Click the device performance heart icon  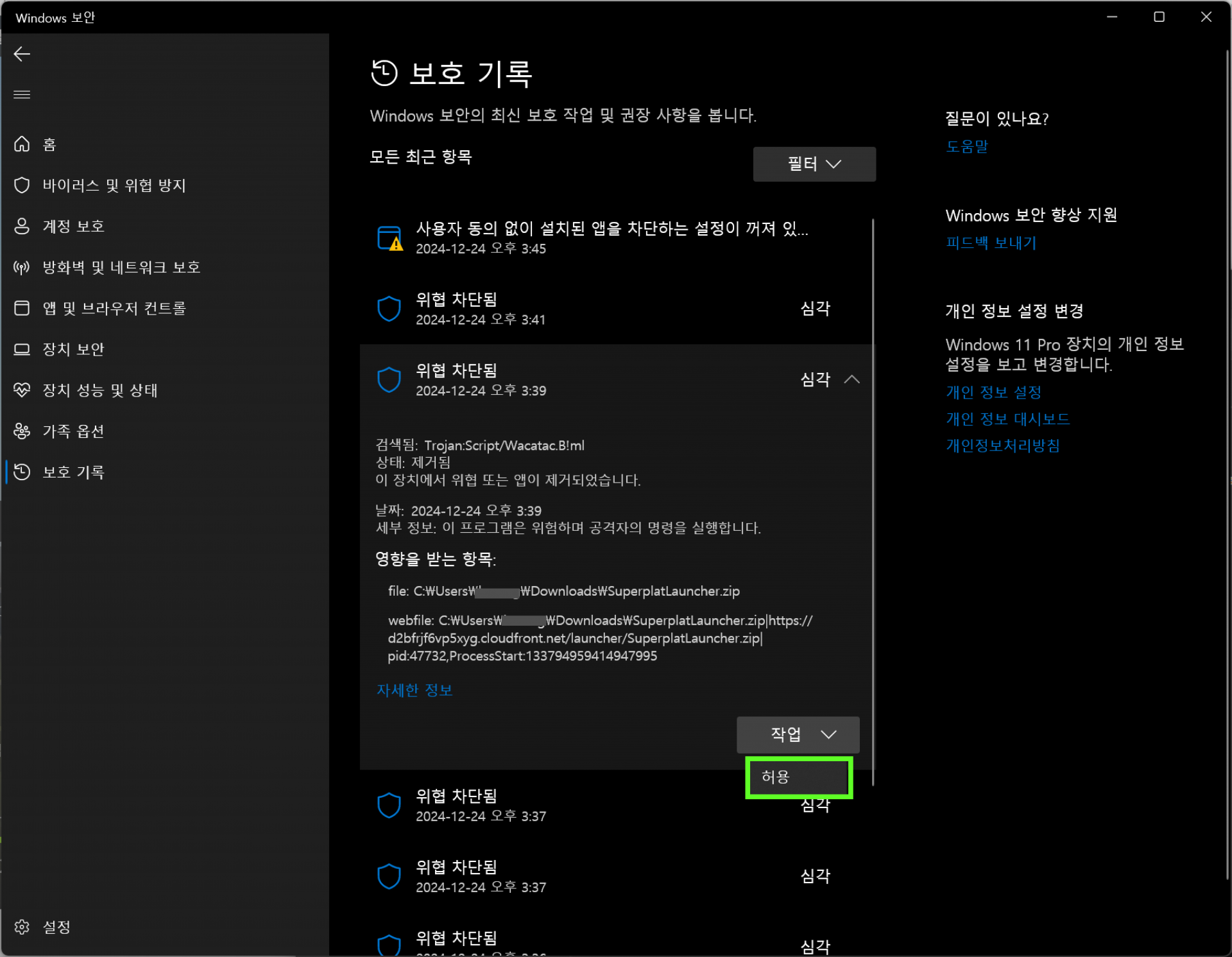click(x=22, y=390)
